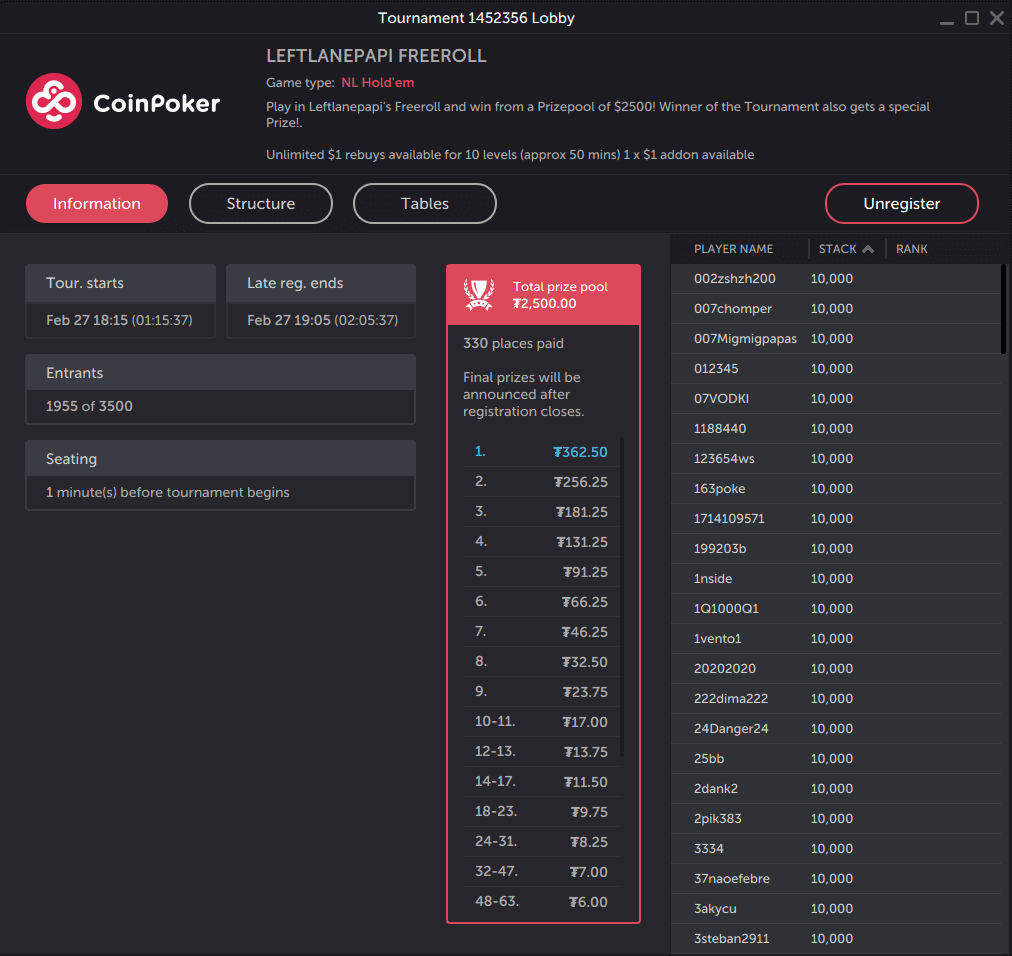Image resolution: width=1012 pixels, height=956 pixels.
Task: Click NL Hold'em game type link
Action: 377,83
